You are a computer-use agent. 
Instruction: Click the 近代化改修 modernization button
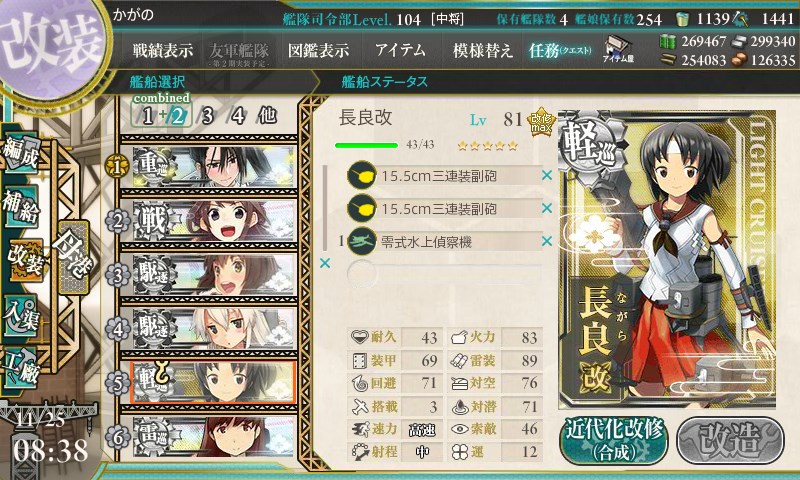614,440
